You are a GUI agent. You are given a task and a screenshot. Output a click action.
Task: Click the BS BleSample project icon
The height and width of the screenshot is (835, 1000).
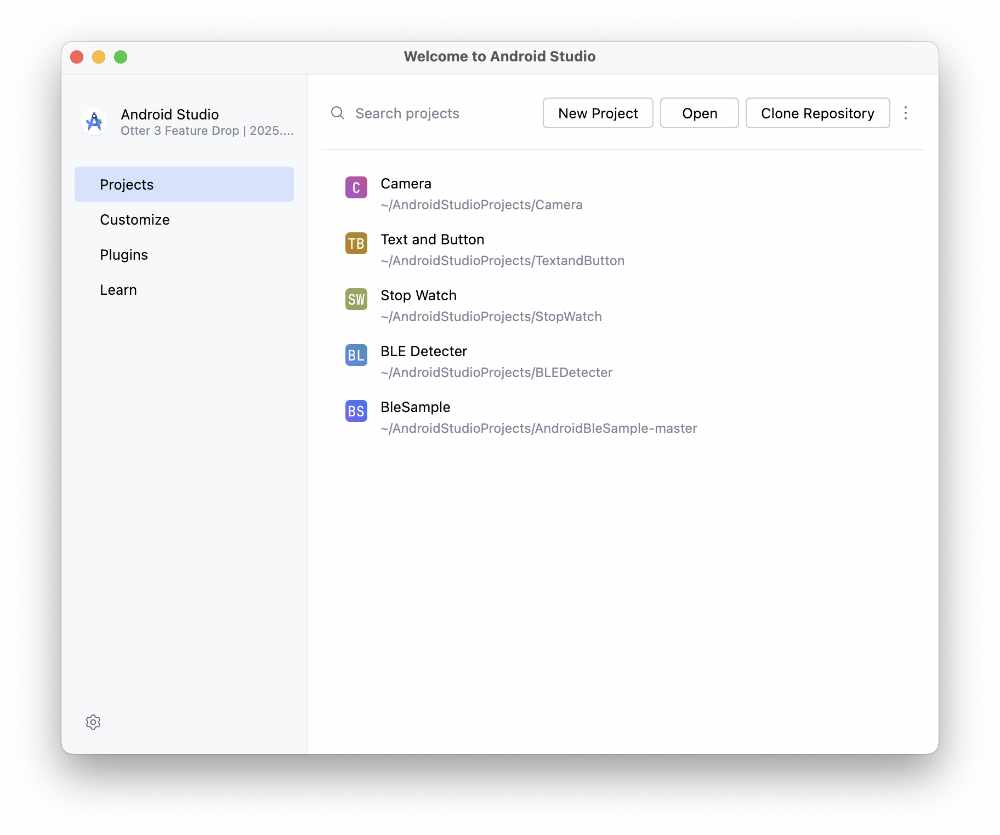pyautogui.click(x=356, y=411)
